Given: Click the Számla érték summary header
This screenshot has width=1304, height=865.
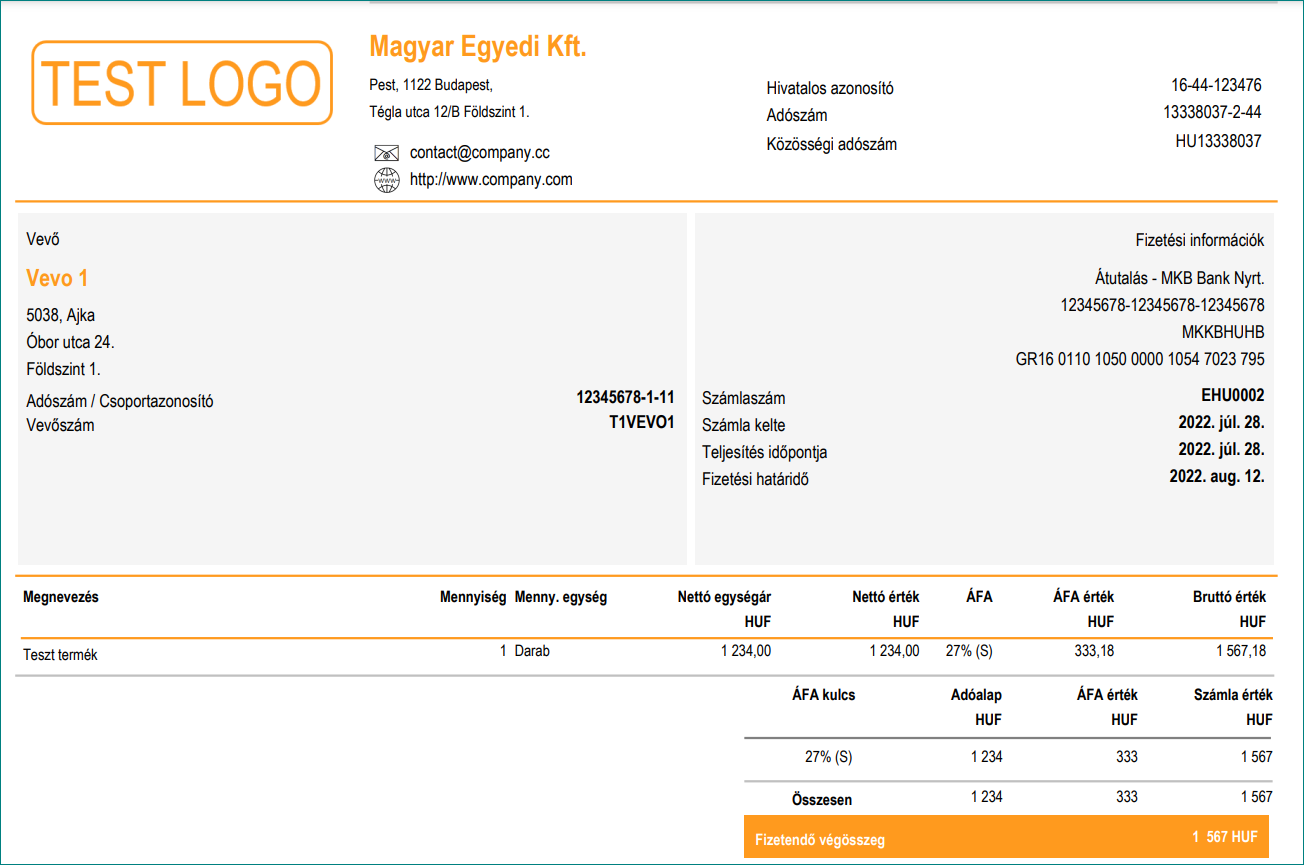Looking at the screenshot, I should pyautogui.click(x=1233, y=694).
